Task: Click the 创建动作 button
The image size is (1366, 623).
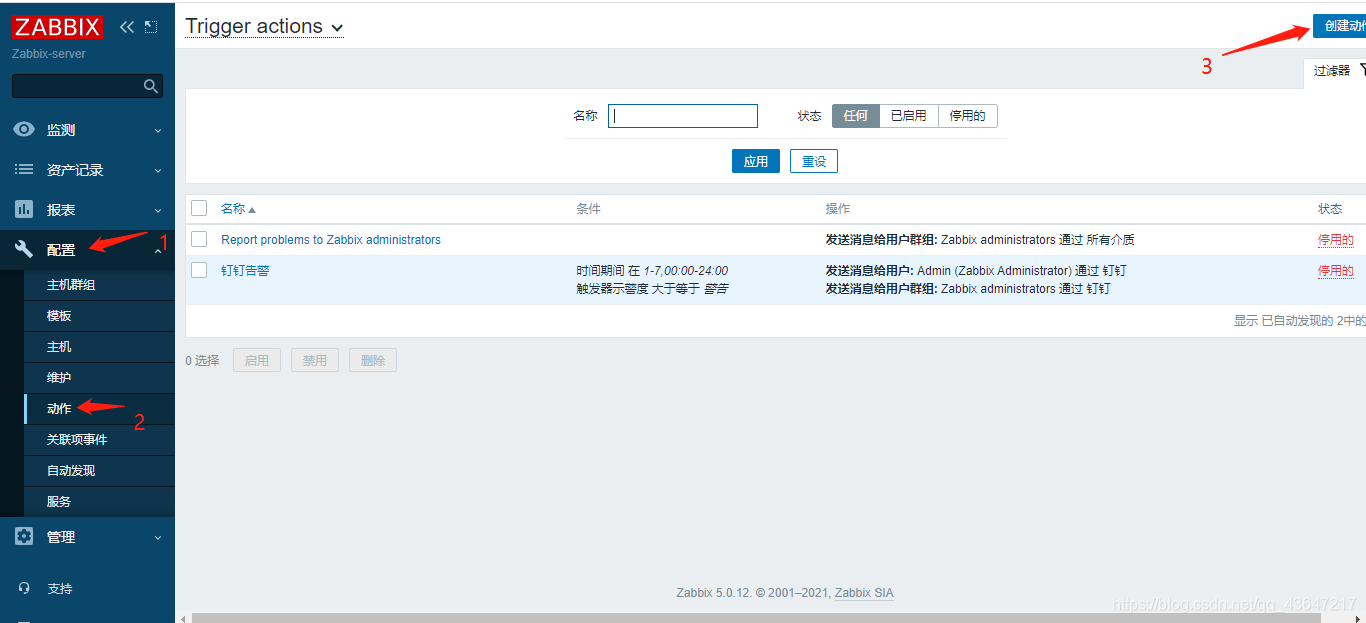Action: (1339, 27)
